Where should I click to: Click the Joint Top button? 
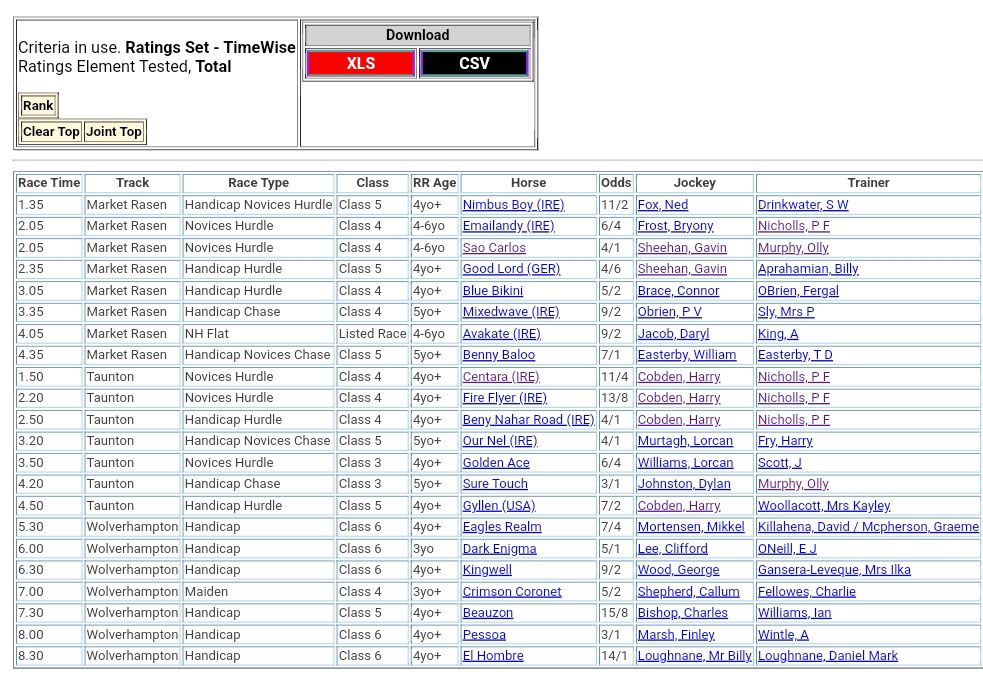tap(114, 132)
